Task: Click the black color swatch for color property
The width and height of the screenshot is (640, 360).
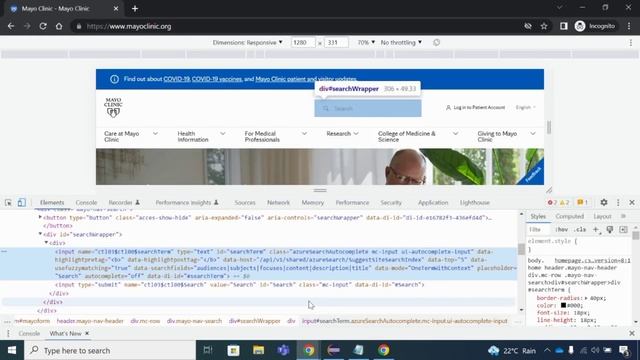Action: coord(563,305)
